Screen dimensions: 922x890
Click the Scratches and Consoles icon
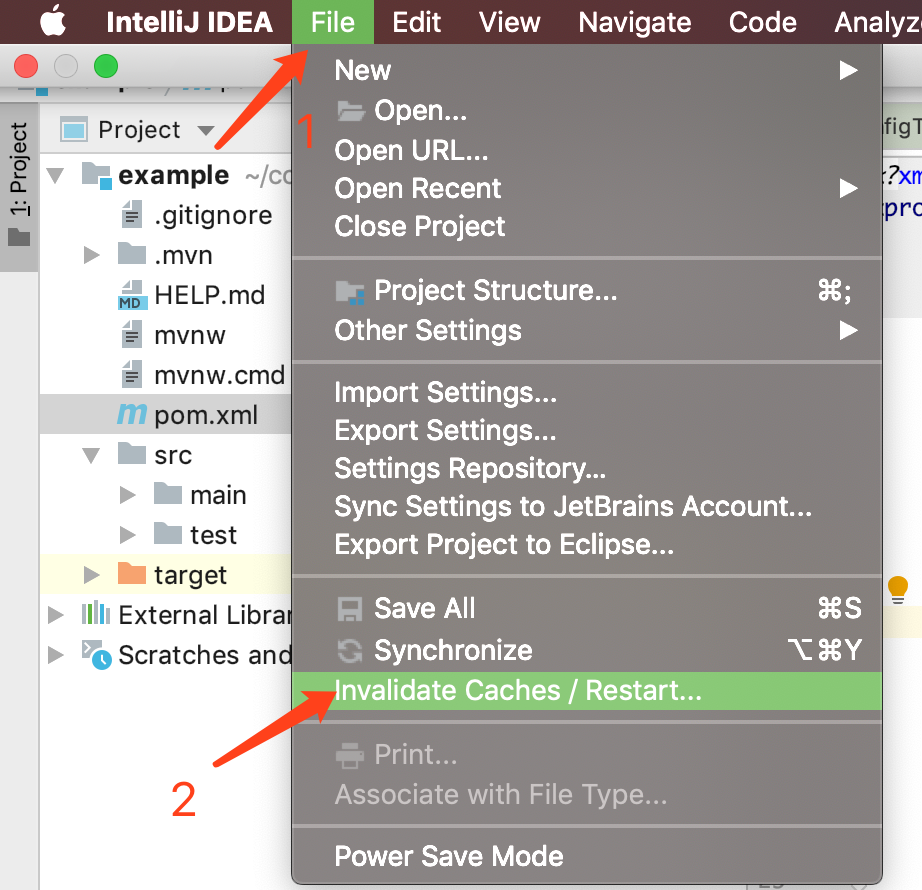[x=95, y=655]
